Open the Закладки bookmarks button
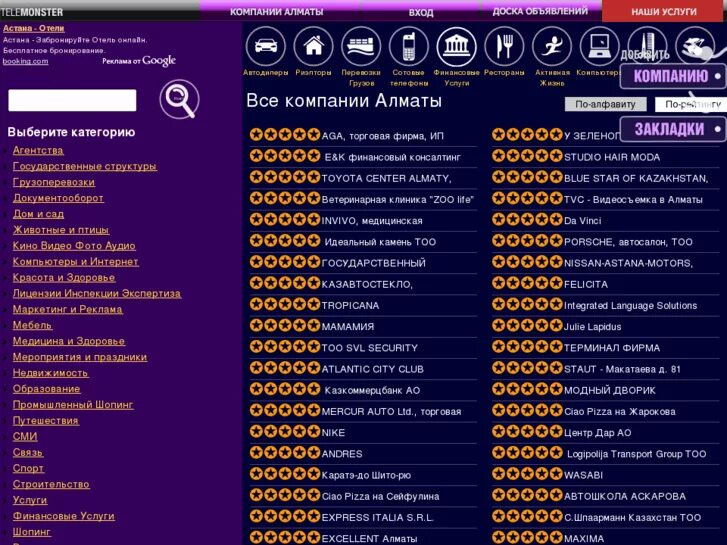The image size is (727, 545). (672, 129)
